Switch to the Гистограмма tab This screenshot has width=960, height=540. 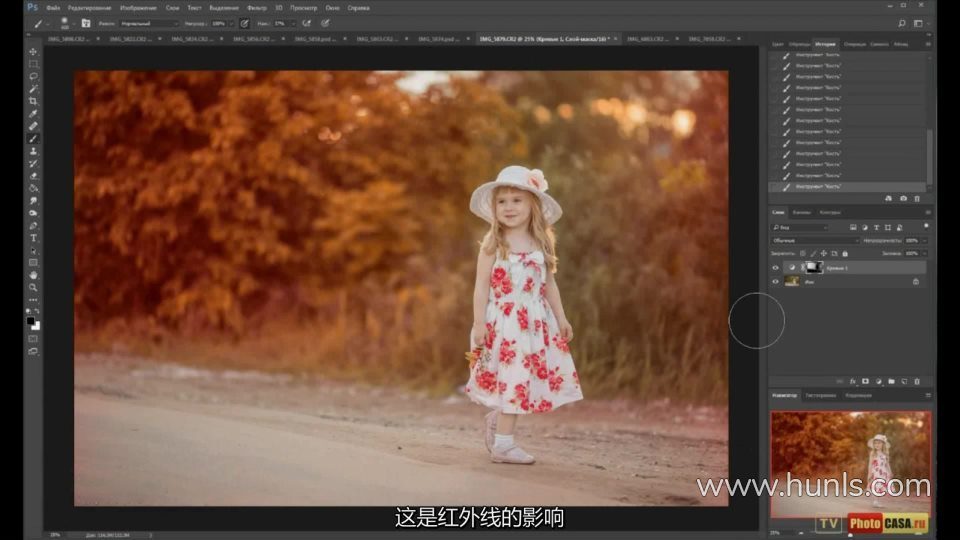click(820, 396)
